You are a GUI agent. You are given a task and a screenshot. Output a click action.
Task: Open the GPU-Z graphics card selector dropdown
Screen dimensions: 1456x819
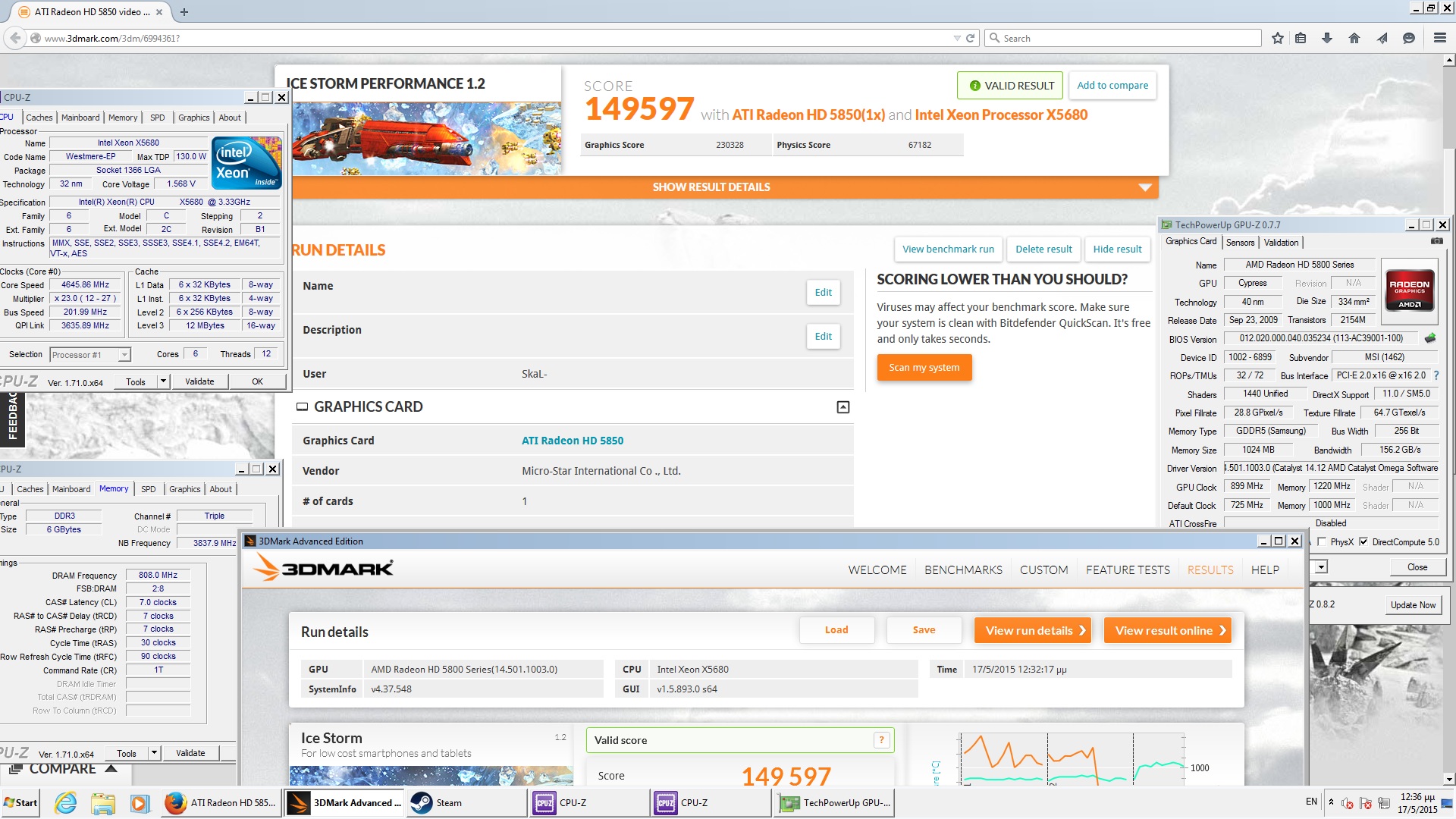[1321, 567]
